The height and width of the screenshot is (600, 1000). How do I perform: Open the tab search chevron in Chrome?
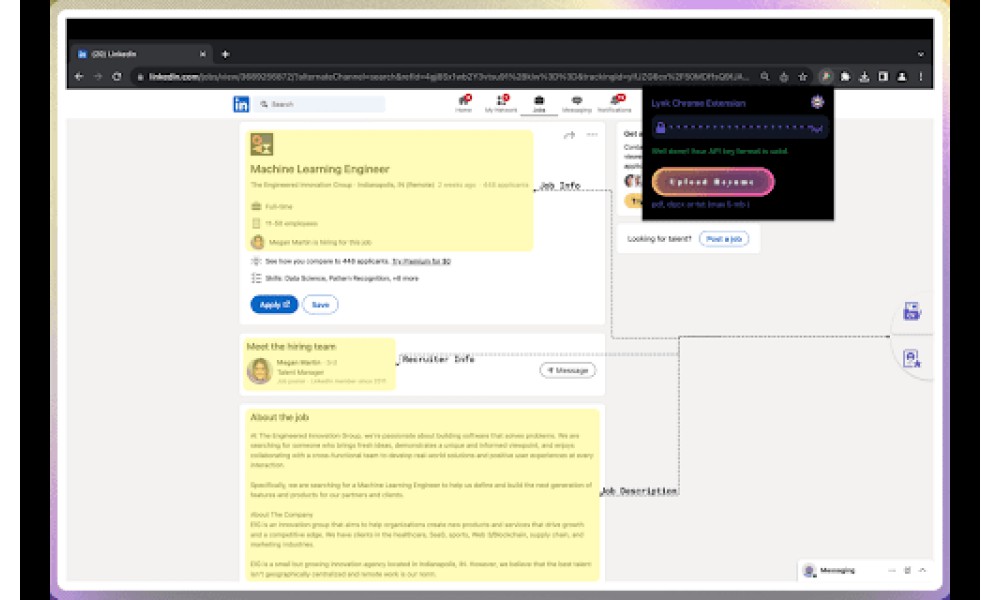(920, 54)
